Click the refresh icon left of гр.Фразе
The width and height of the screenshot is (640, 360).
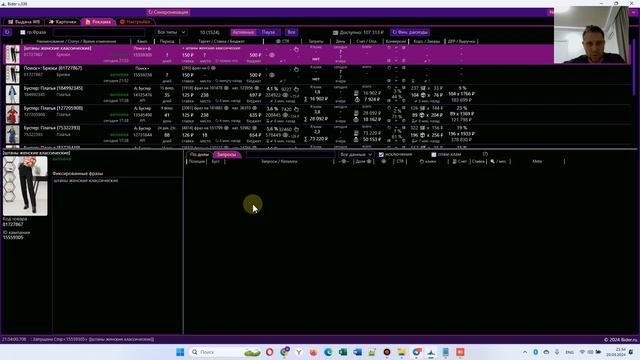click(7, 32)
